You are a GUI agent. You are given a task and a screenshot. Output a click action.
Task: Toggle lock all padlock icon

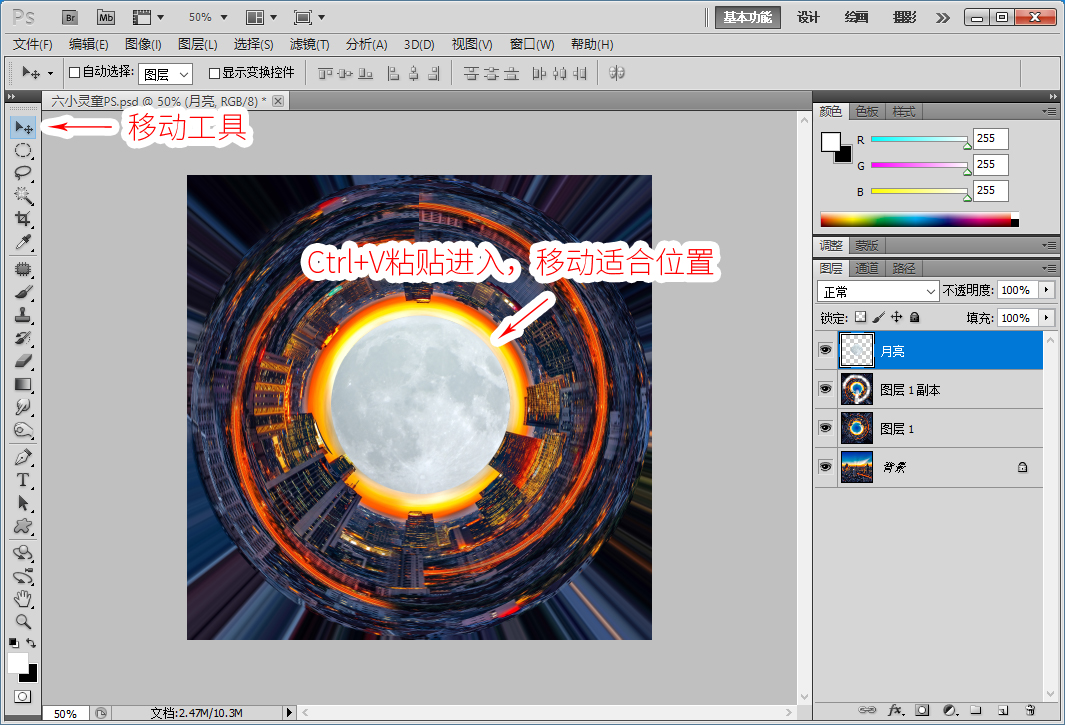914,317
